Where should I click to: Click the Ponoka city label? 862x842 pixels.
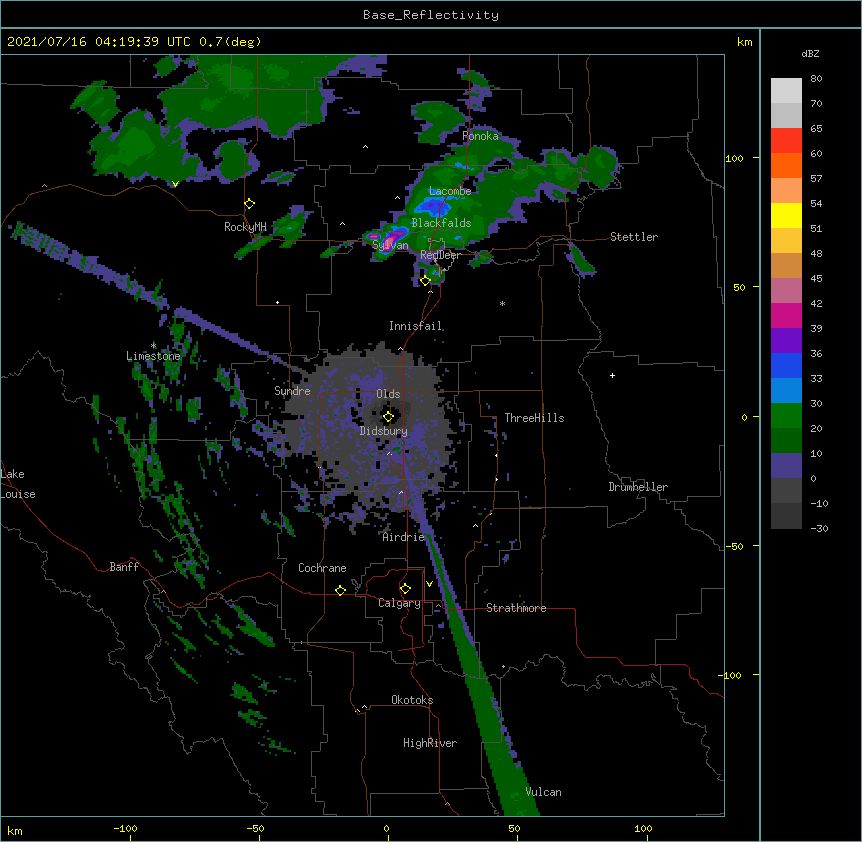(x=480, y=136)
